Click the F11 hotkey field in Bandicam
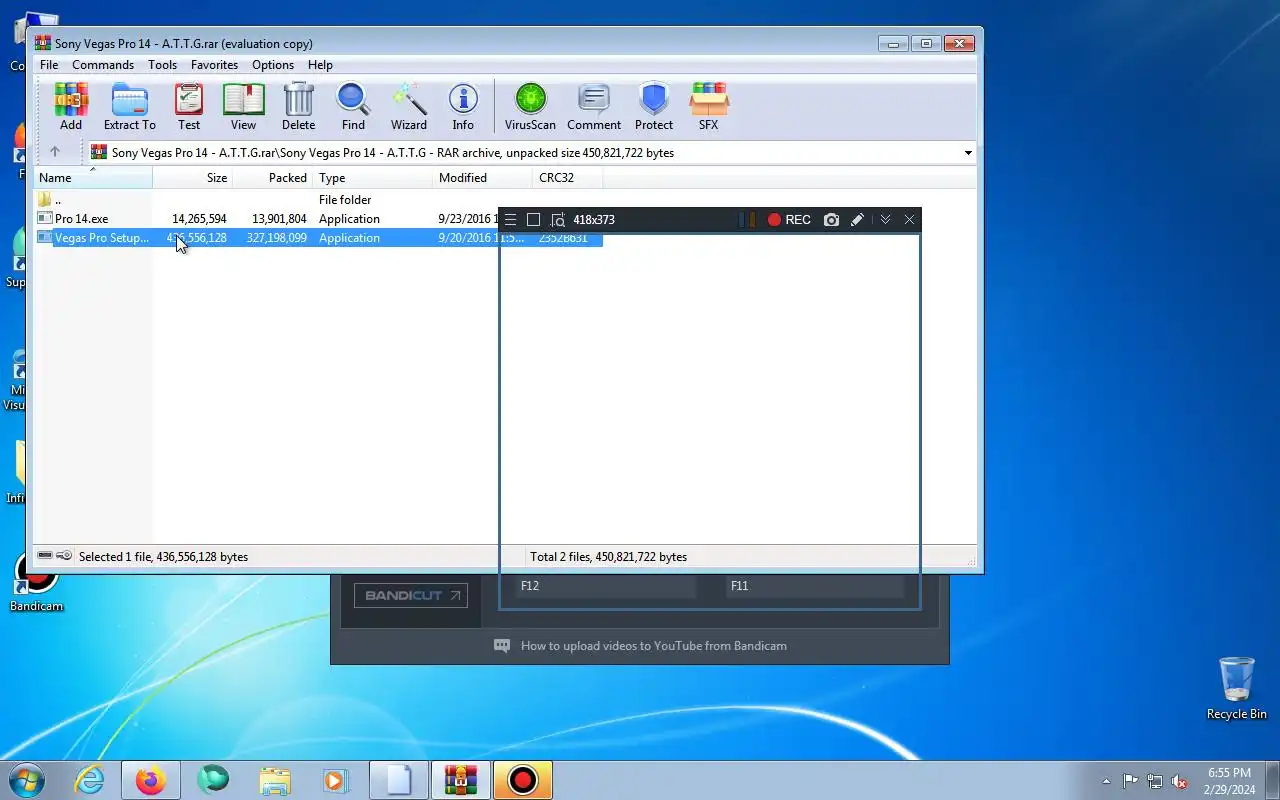This screenshot has height=800, width=1280. [x=815, y=586]
